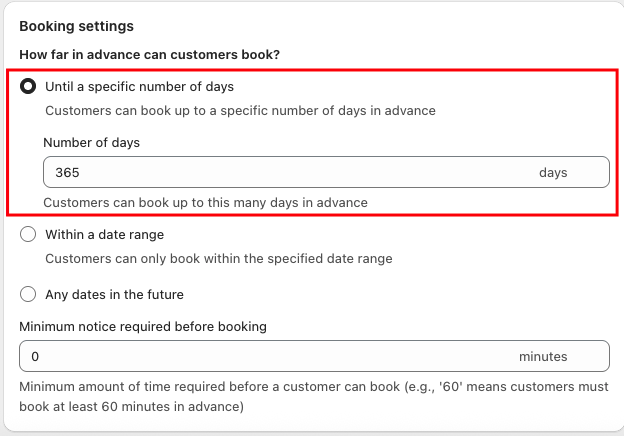Click the "Any dates in the future" label text

(x=114, y=295)
